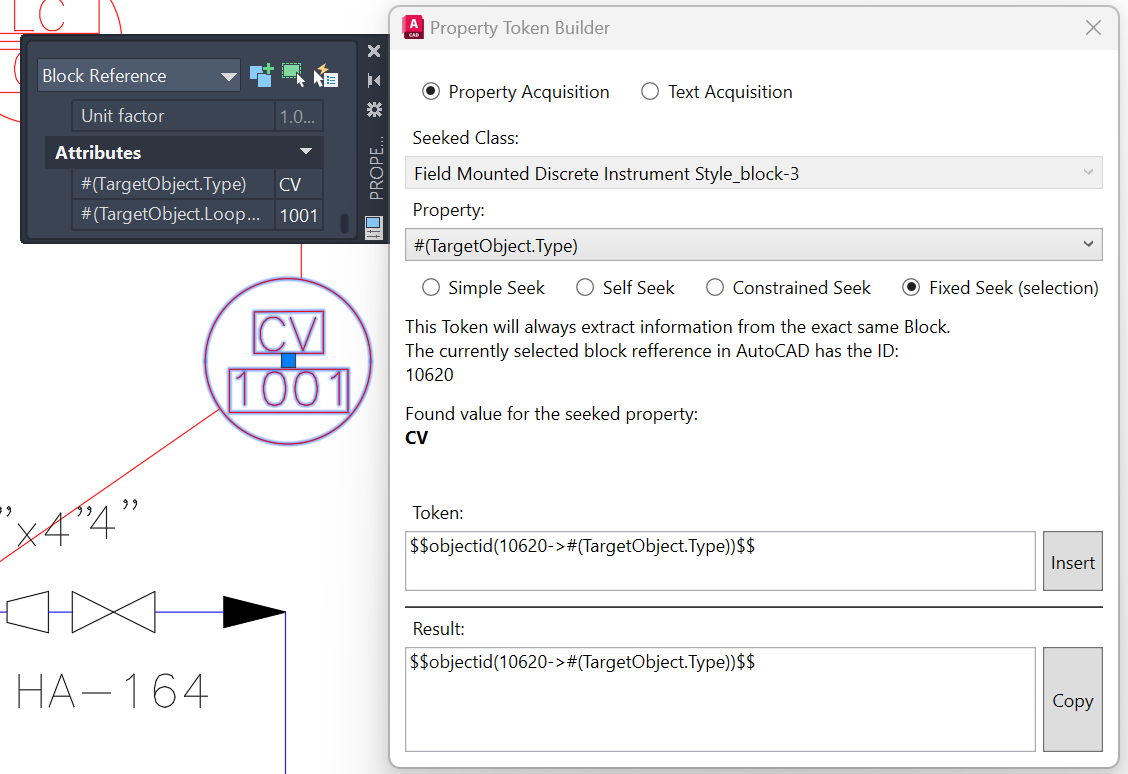Image resolution: width=1128 pixels, height=774 pixels.
Task: Close the properties palette with X
Action: (x=373, y=51)
